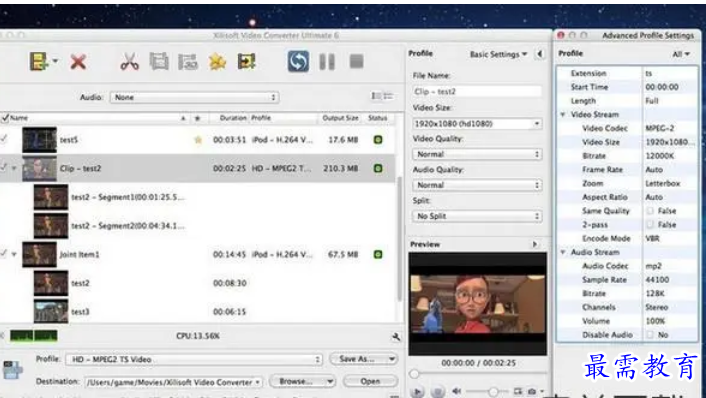
Task: Click the preview stop button
Action: coord(437,392)
